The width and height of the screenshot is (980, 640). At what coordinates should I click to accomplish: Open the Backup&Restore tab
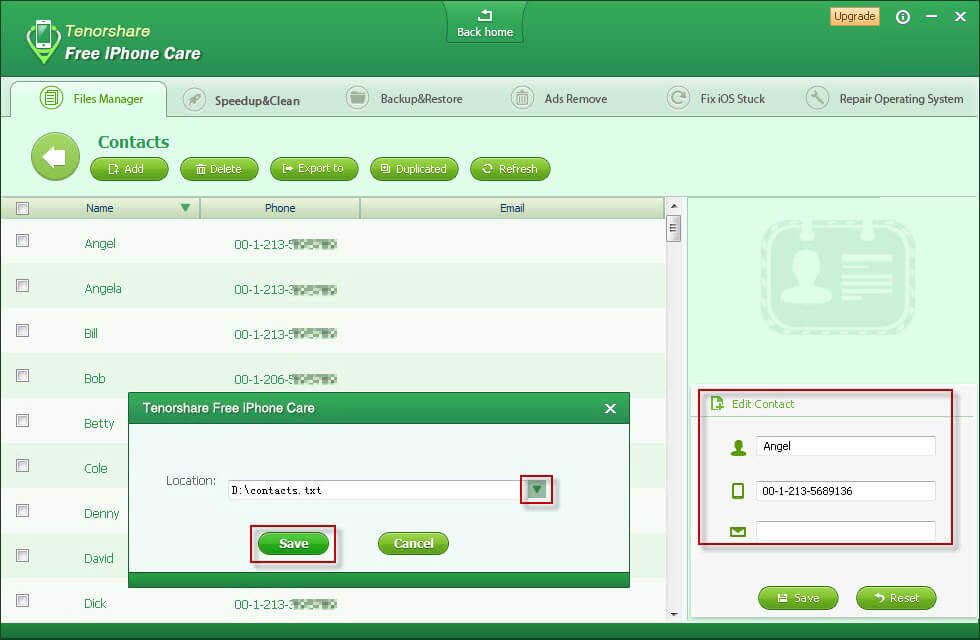tap(404, 99)
